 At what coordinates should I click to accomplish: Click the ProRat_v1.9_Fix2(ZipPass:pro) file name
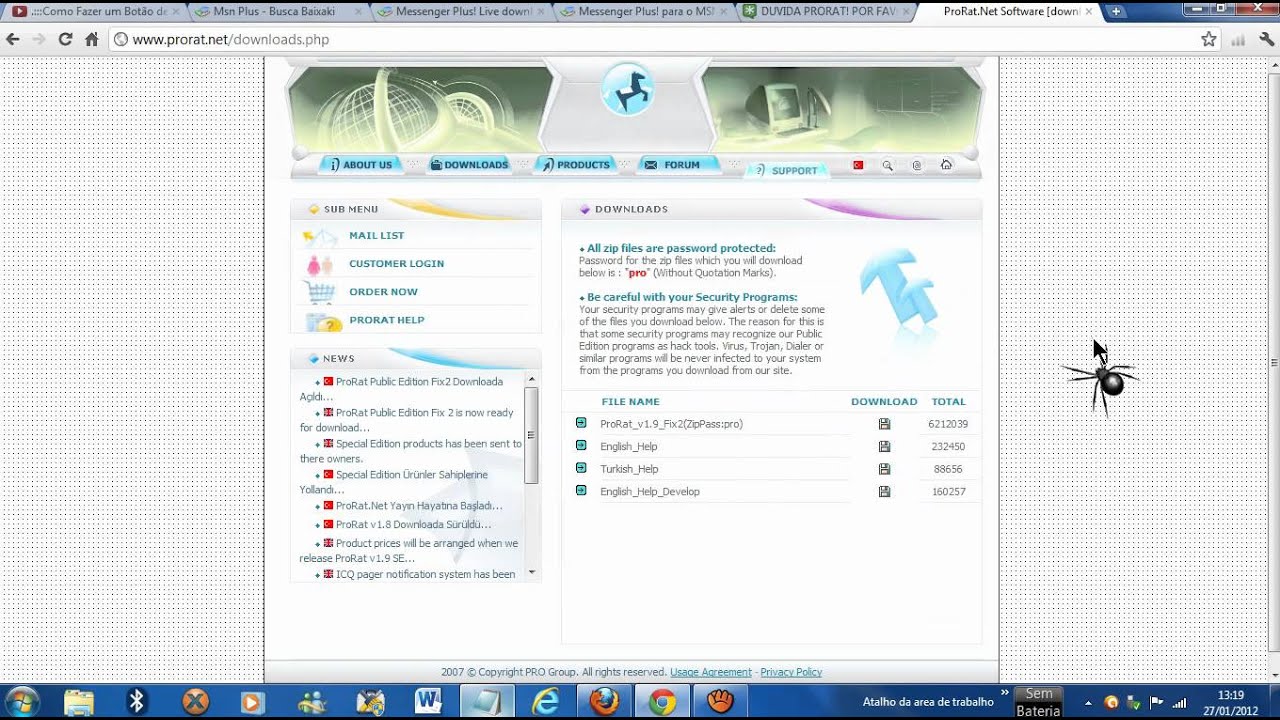pos(671,424)
